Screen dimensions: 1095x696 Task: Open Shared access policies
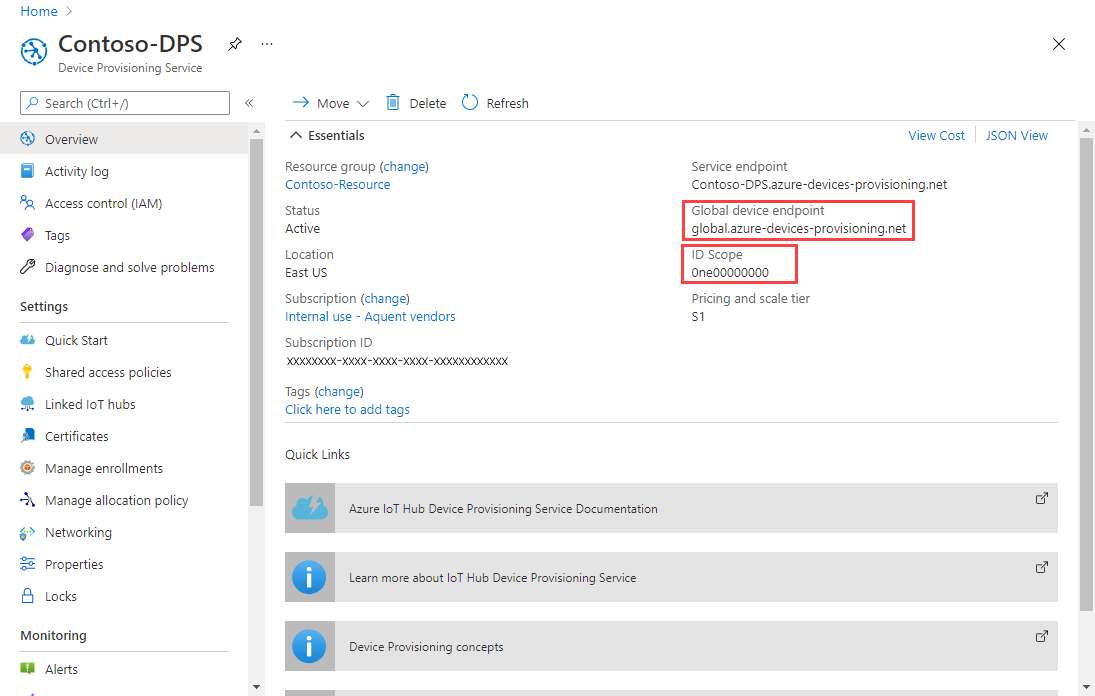103,371
